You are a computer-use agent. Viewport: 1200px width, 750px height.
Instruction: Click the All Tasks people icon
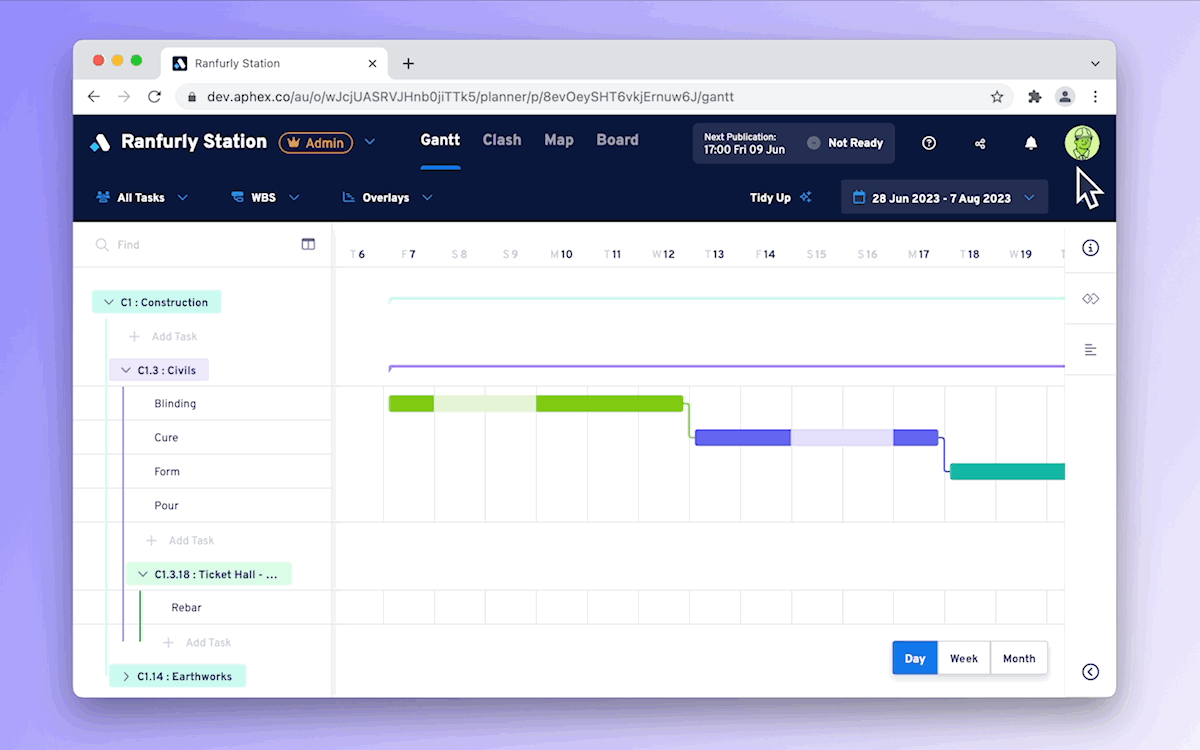coord(103,198)
